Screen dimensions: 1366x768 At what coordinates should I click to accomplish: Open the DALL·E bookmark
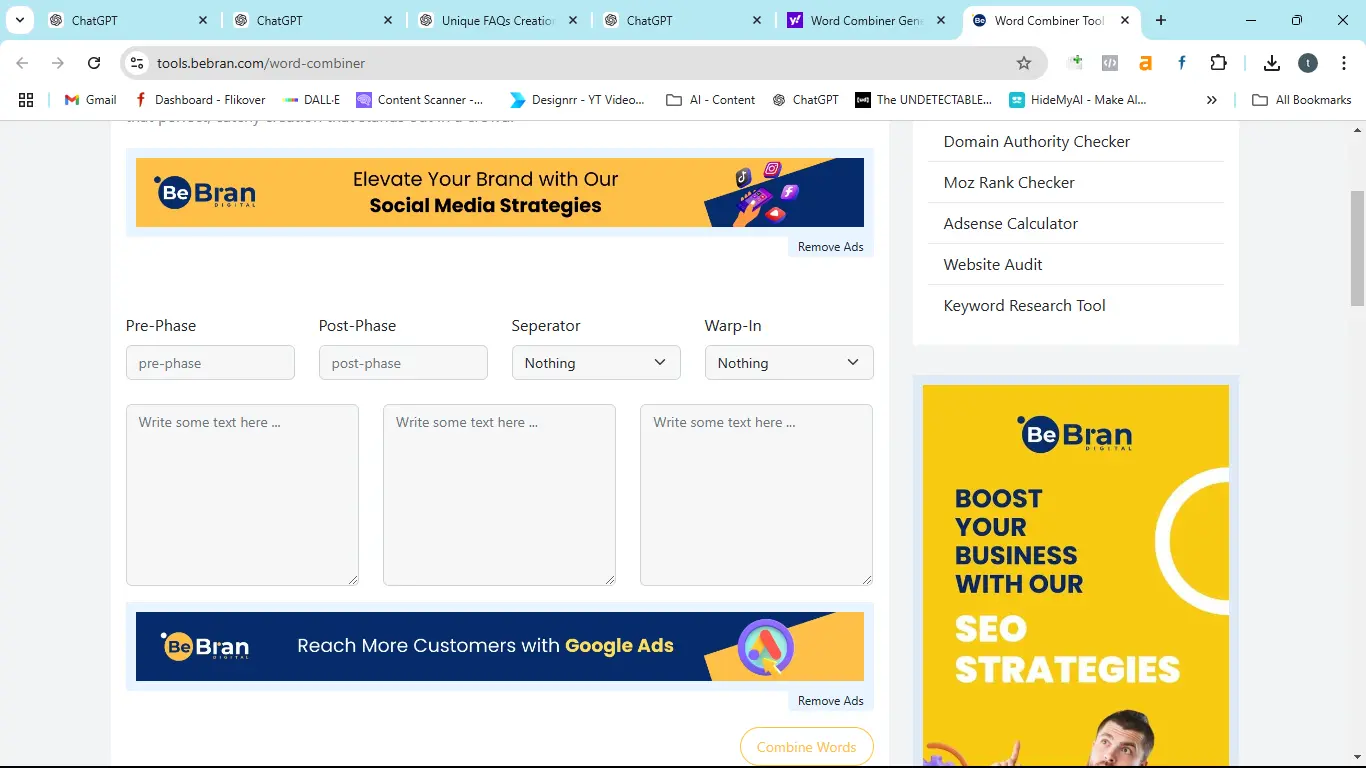point(312,100)
